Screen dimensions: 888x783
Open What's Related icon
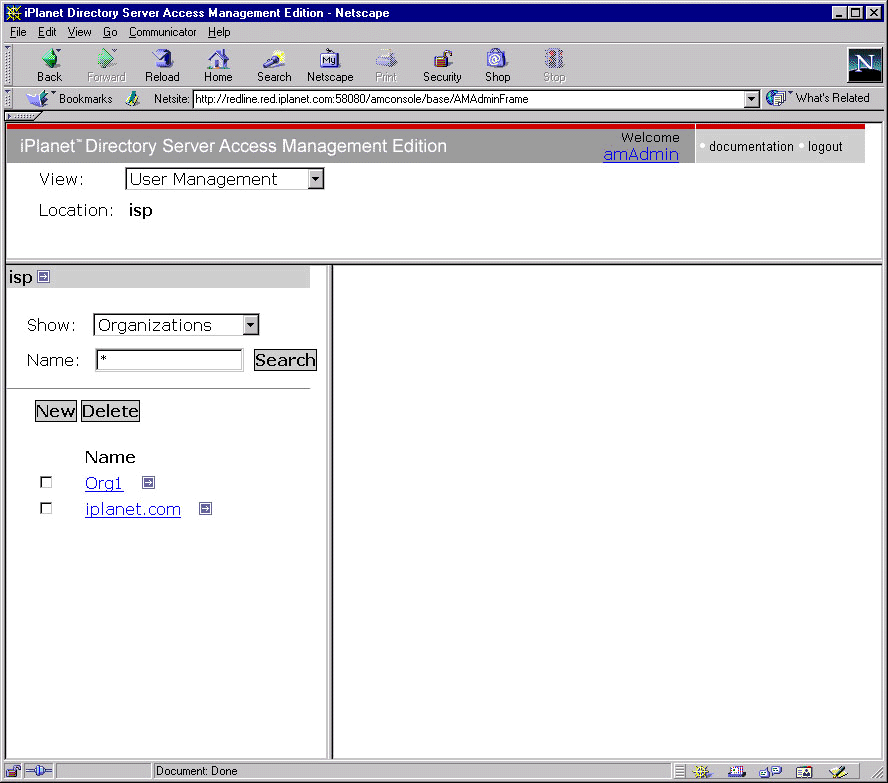(776, 98)
